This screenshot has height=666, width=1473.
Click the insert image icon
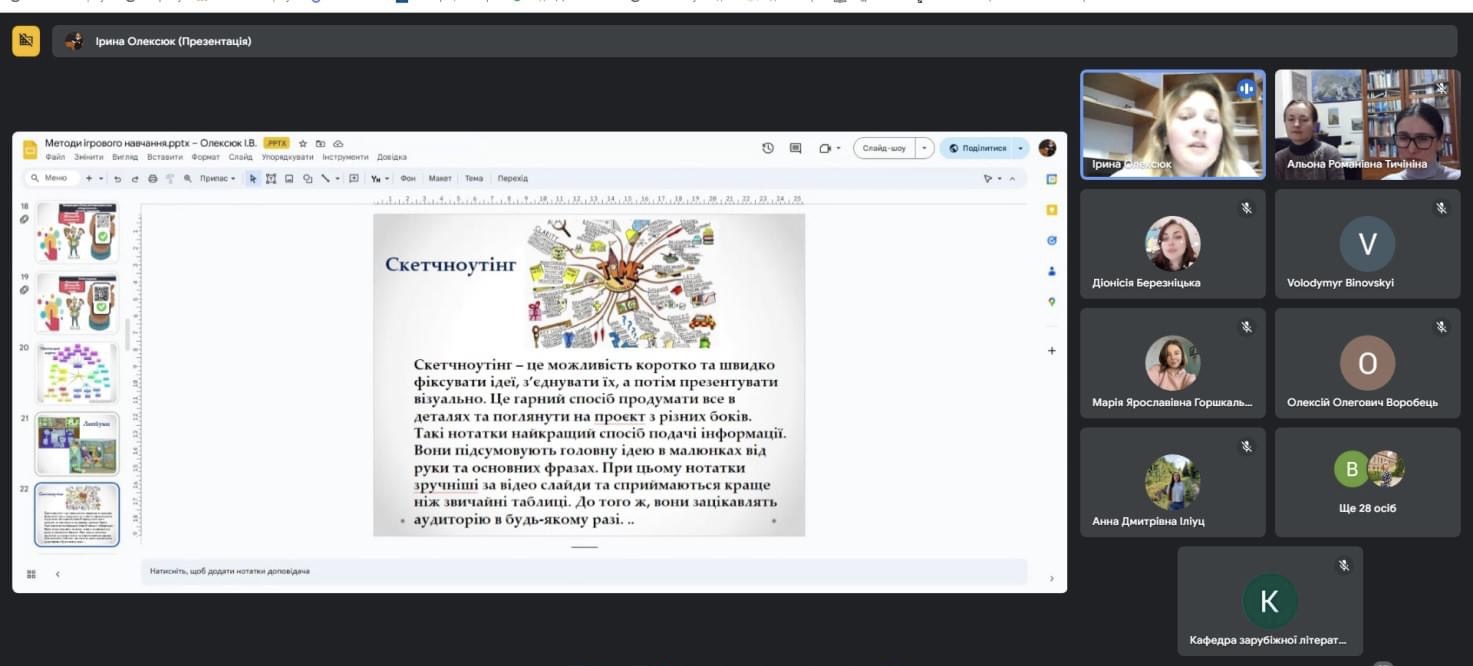pos(289,179)
